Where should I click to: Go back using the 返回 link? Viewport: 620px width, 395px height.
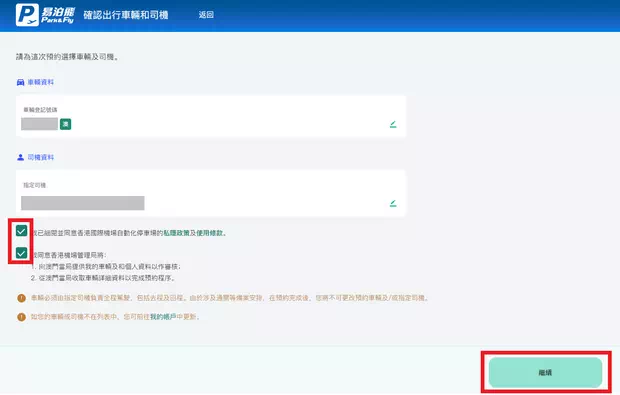206,15
